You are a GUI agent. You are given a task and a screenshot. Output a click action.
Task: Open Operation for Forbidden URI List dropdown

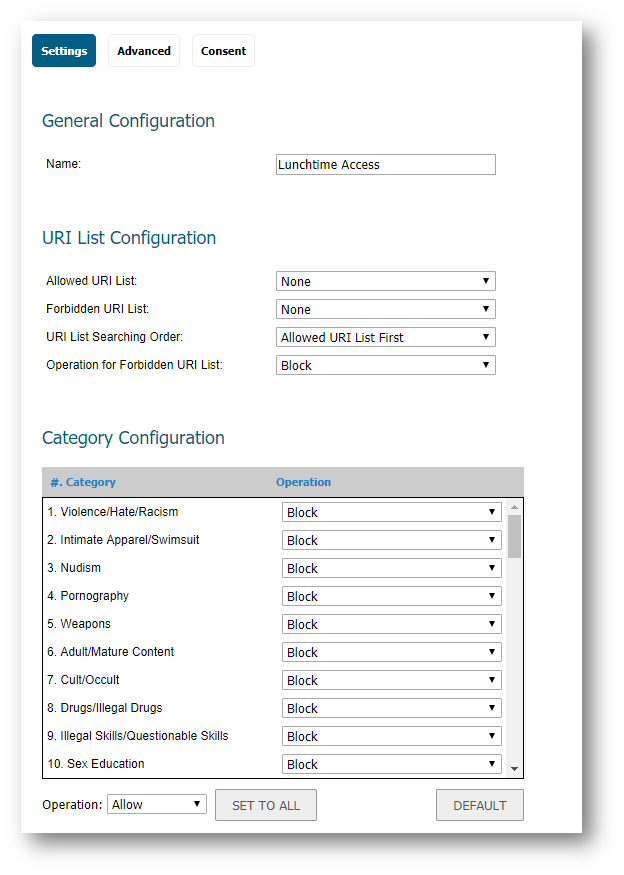click(x=385, y=366)
